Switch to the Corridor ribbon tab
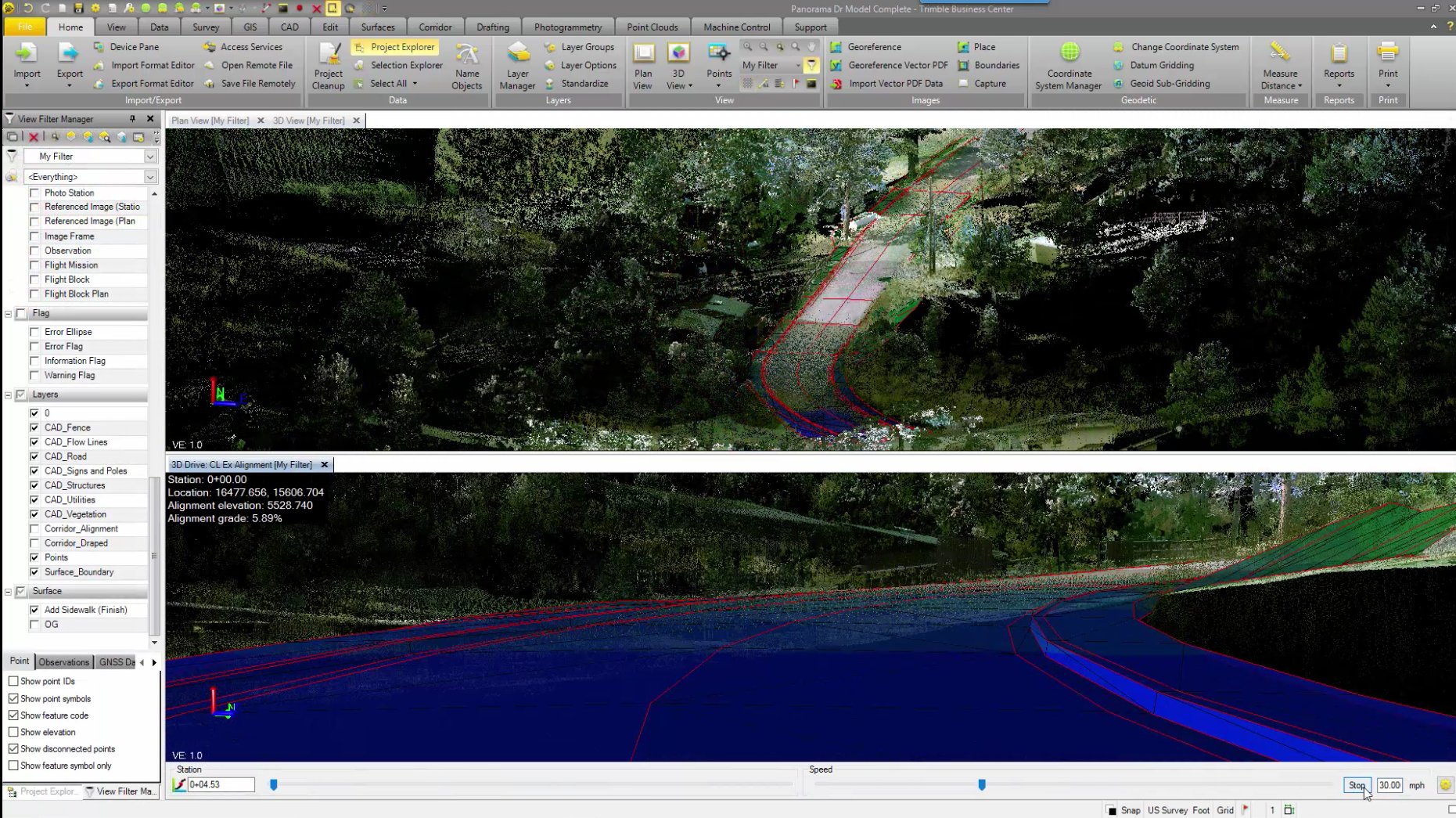Viewport: 1456px width, 818px height. tap(435, 27)
